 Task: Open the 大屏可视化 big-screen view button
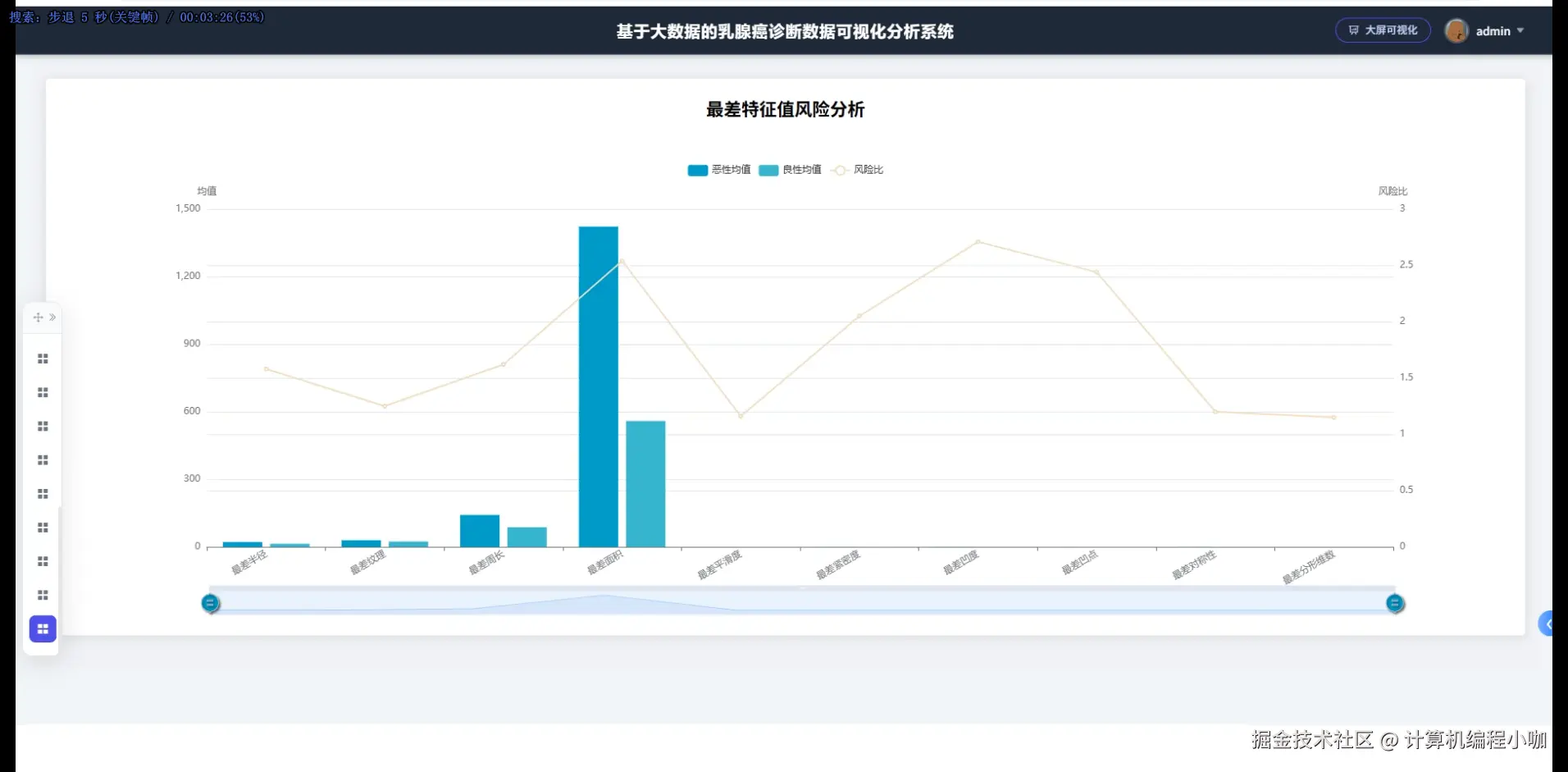coord(1383,30)
